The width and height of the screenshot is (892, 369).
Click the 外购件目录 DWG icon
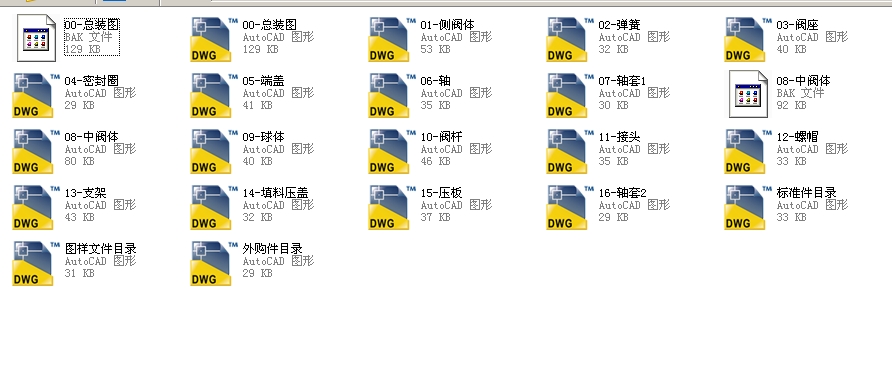214,263
